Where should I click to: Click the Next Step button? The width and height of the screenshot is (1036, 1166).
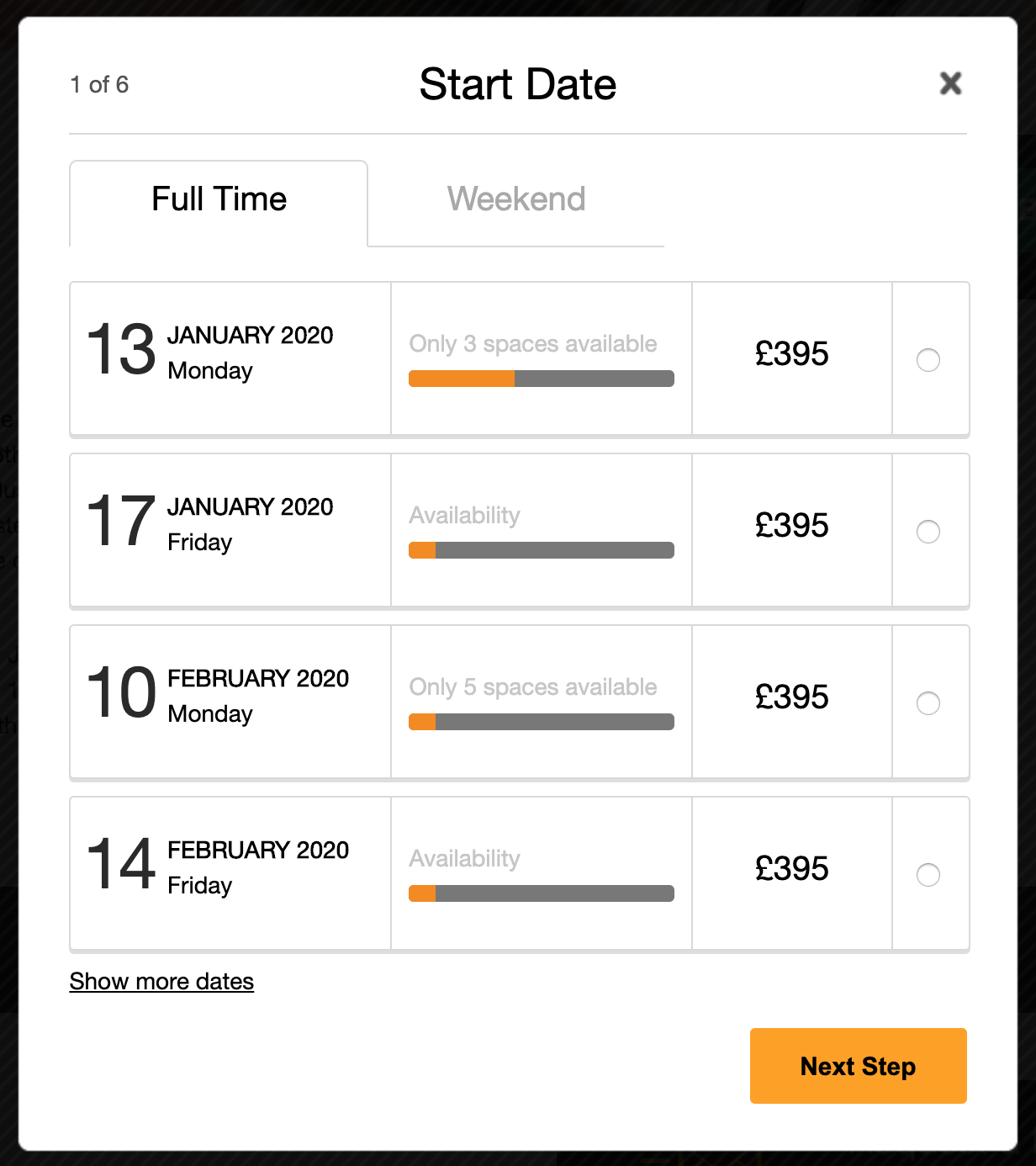pyautogui.click(x=858, y=1066)
